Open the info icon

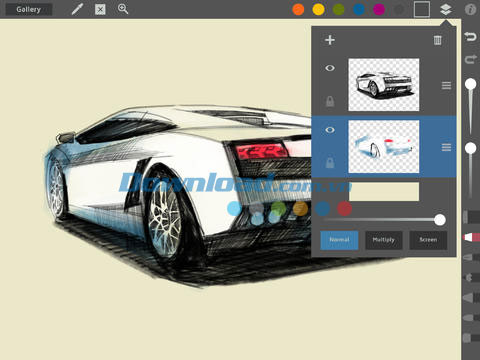(470, 10)
